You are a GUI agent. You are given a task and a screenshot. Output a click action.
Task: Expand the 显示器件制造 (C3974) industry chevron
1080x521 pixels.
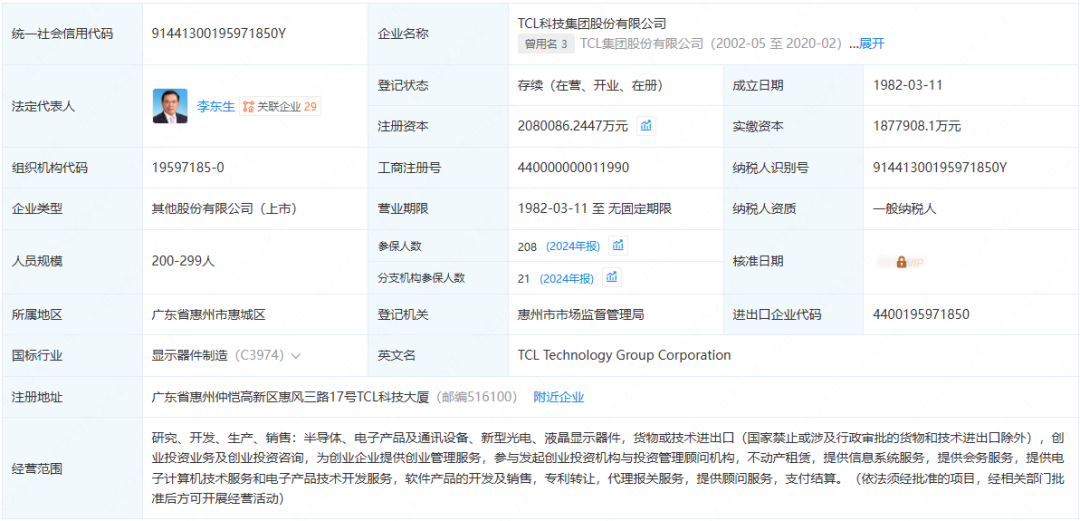pos(295,356)
